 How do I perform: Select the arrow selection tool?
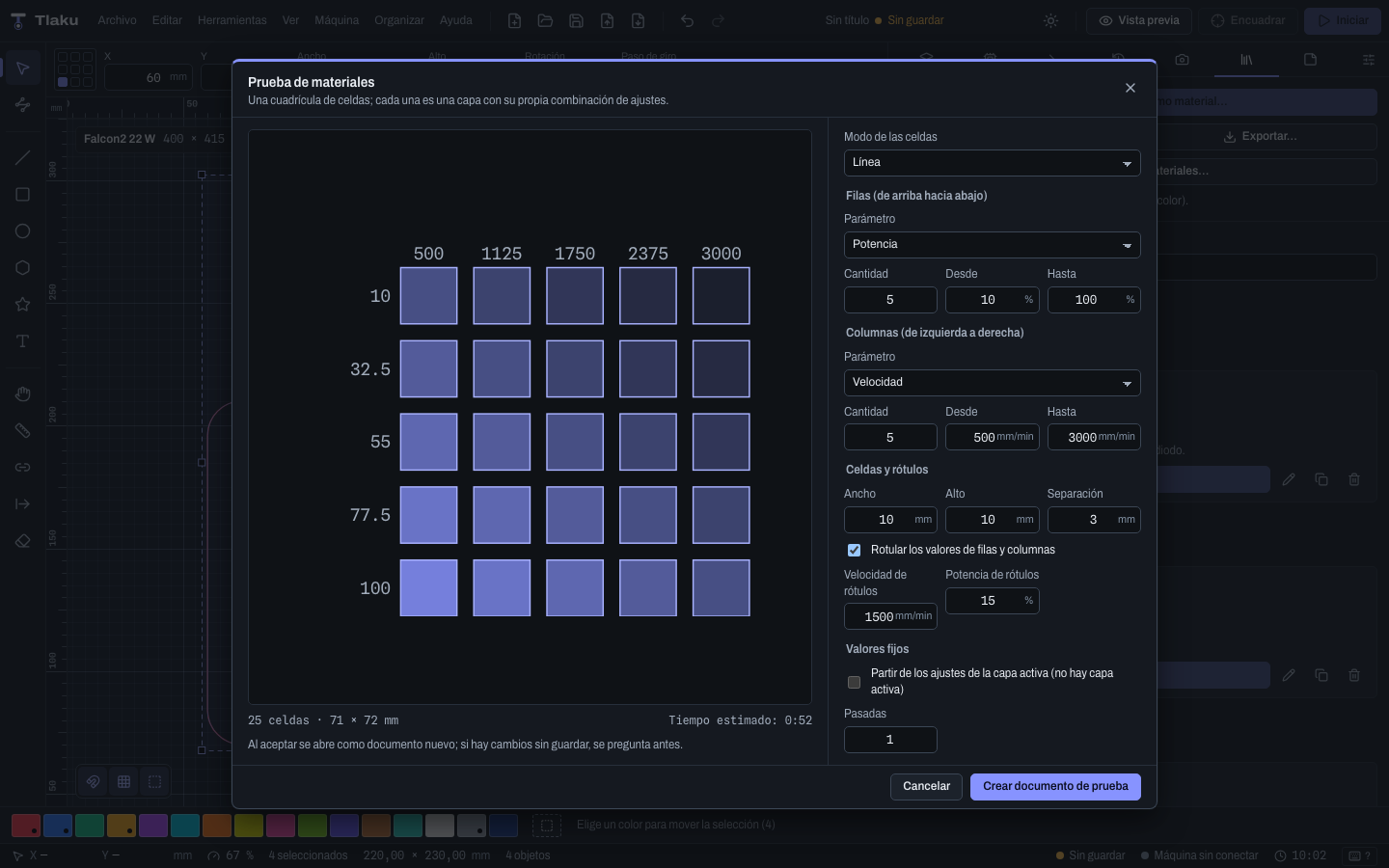22,68
